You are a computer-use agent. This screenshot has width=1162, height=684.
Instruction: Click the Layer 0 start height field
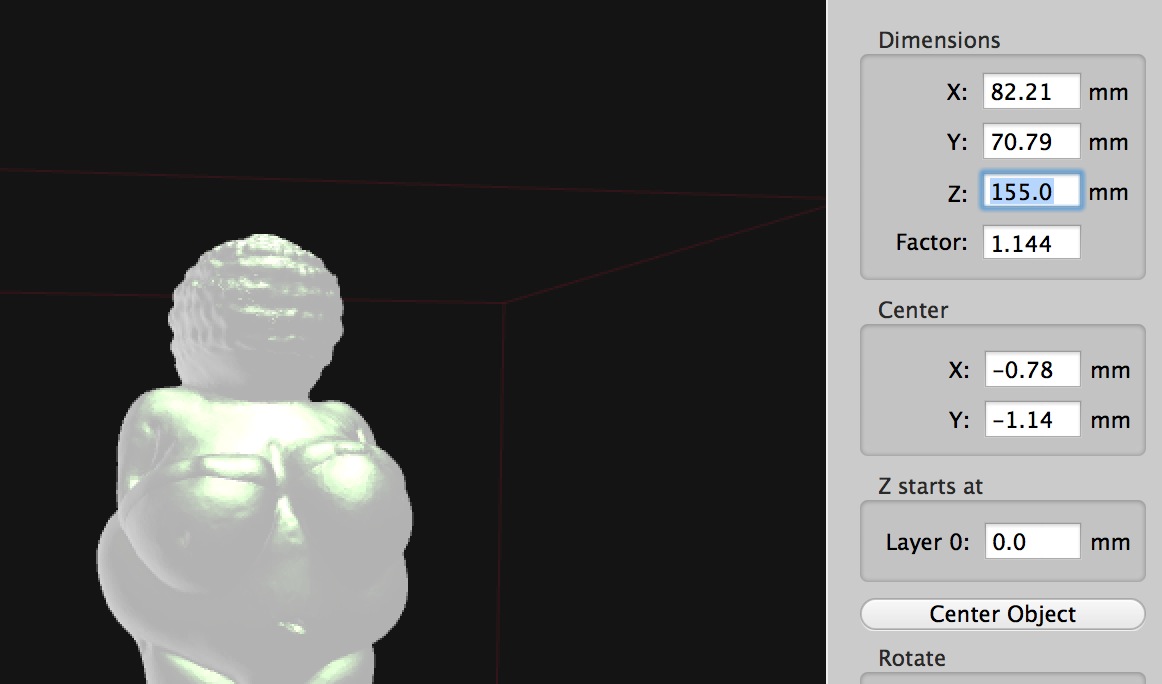pyautogui.click(x=1032, y=542)
